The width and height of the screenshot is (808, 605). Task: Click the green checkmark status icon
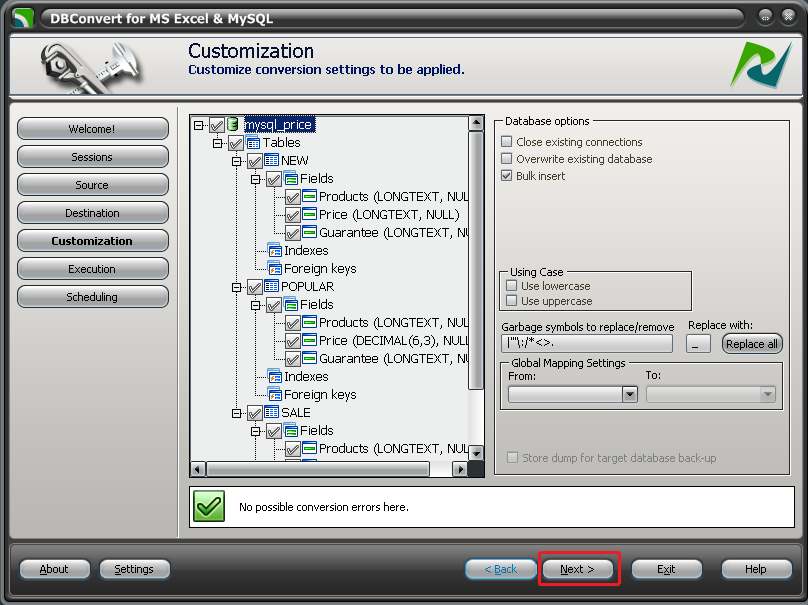pos(209,506)
